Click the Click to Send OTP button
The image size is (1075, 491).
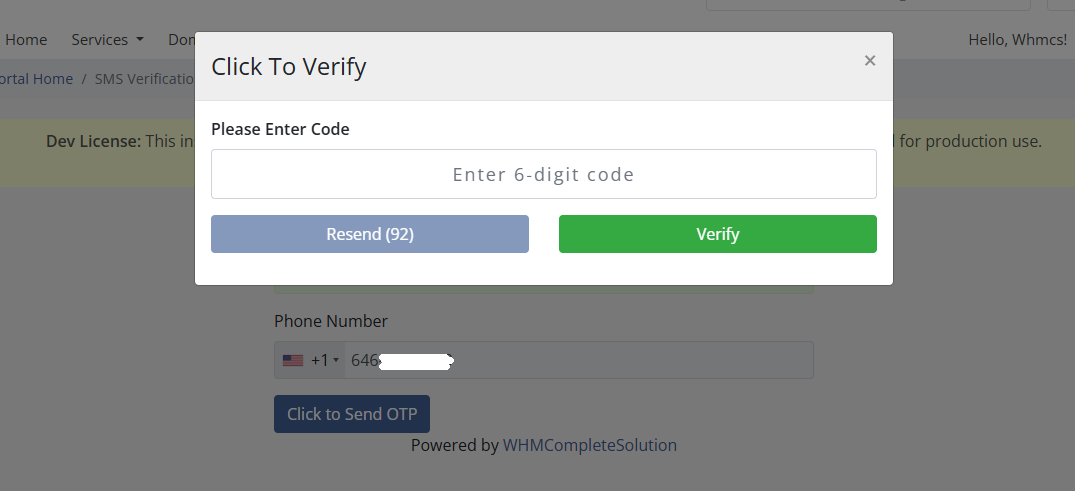[352, 414]
